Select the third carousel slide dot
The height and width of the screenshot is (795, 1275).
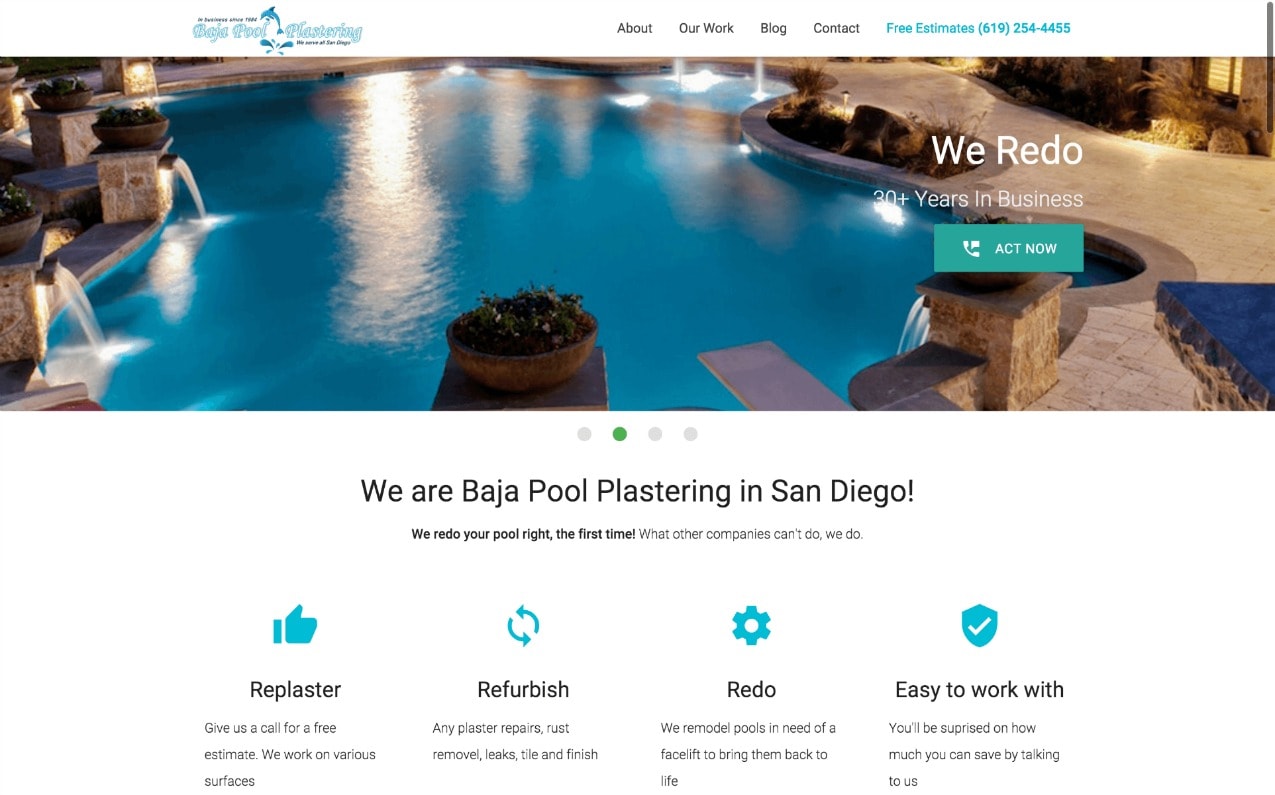coord(655,434)
